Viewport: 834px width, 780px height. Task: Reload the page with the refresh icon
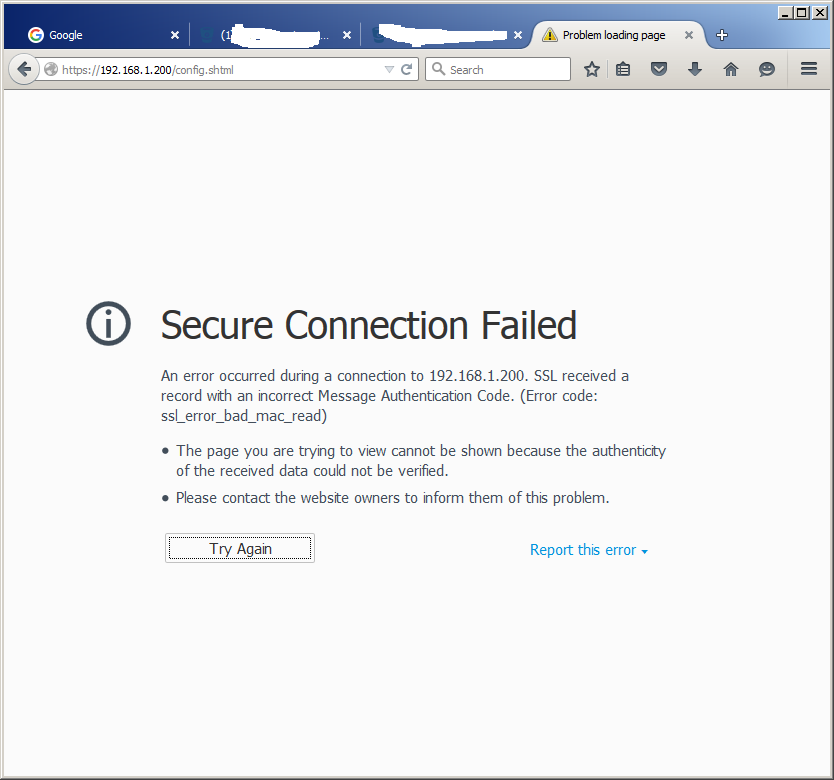(x=407, y=70)
